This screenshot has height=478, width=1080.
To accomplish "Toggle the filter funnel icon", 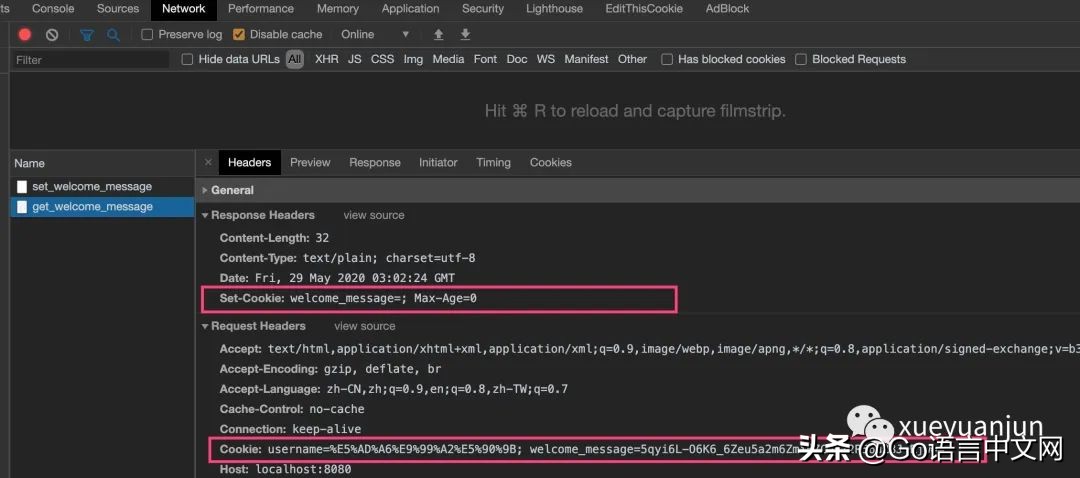I will tap(87, 34).
